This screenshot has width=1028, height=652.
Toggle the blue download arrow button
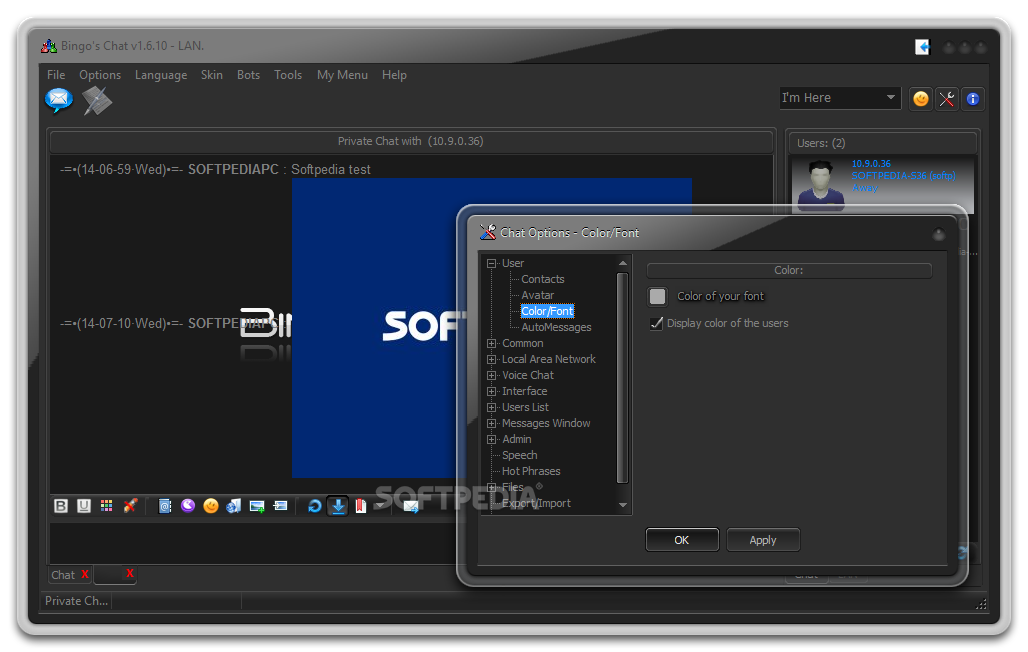pos(338,506)
